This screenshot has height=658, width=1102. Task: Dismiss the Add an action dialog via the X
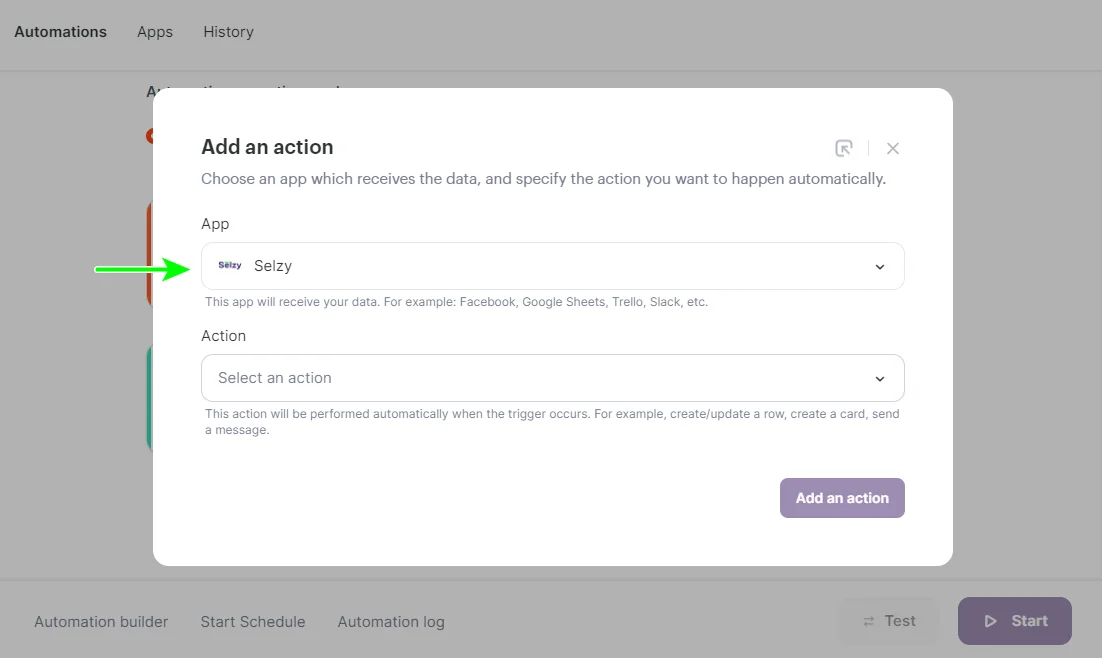(x=892, y=147)
